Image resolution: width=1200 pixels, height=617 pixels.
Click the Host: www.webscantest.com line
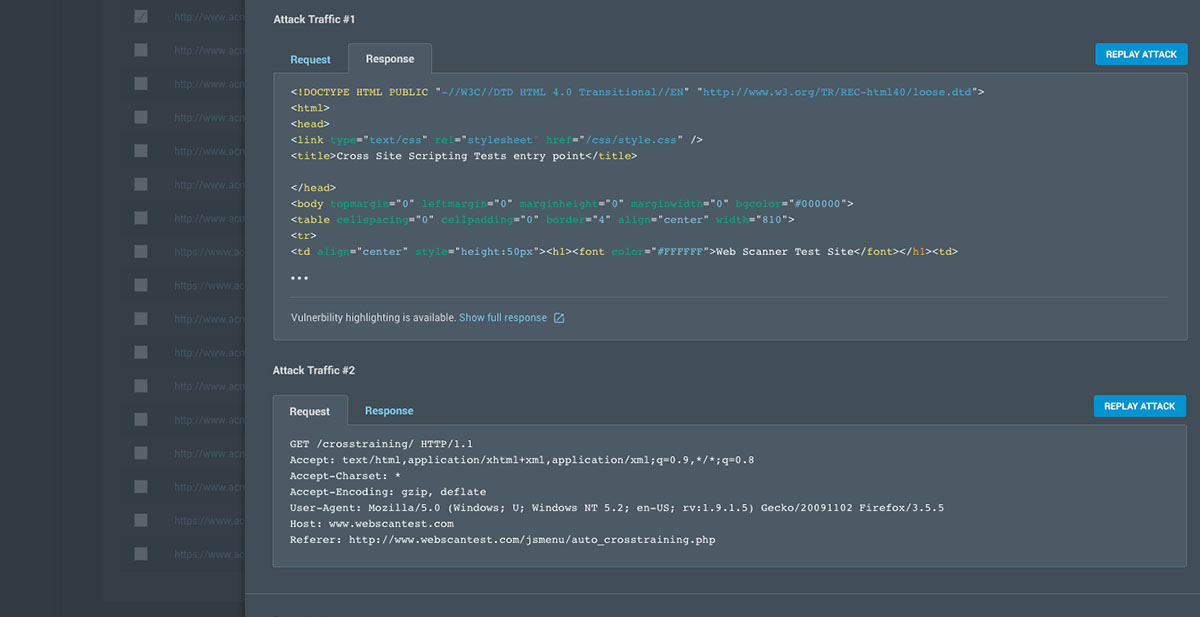372,524
